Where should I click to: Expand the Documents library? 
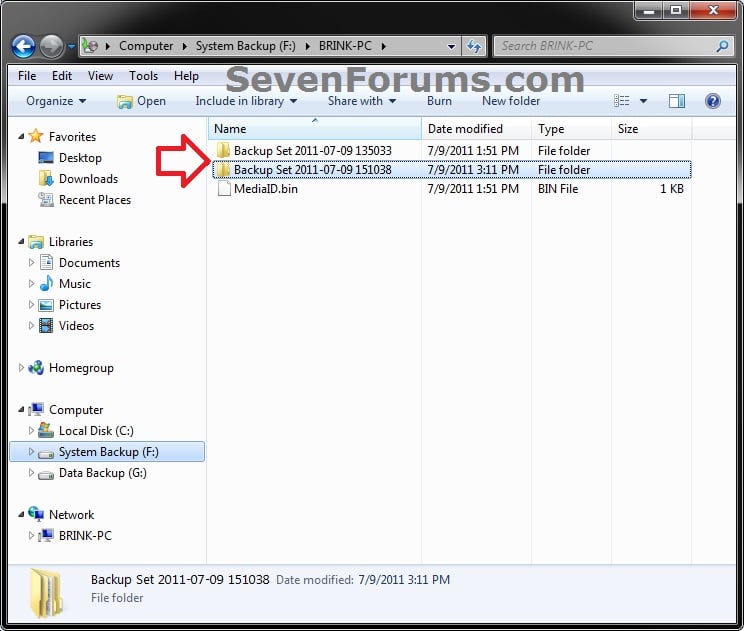point(31,263)
